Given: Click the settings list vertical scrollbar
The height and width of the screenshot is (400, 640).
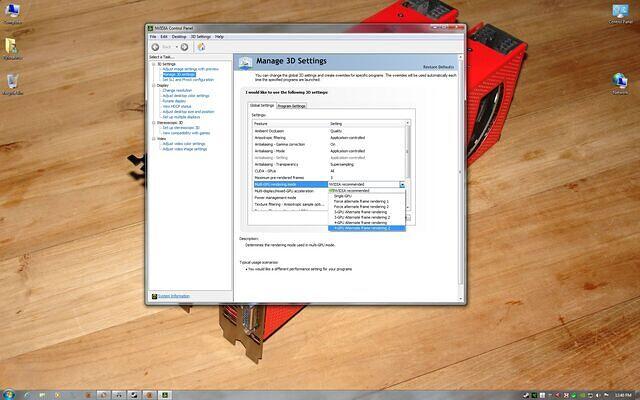Looking at the screenshot, I should coord(407,150).
